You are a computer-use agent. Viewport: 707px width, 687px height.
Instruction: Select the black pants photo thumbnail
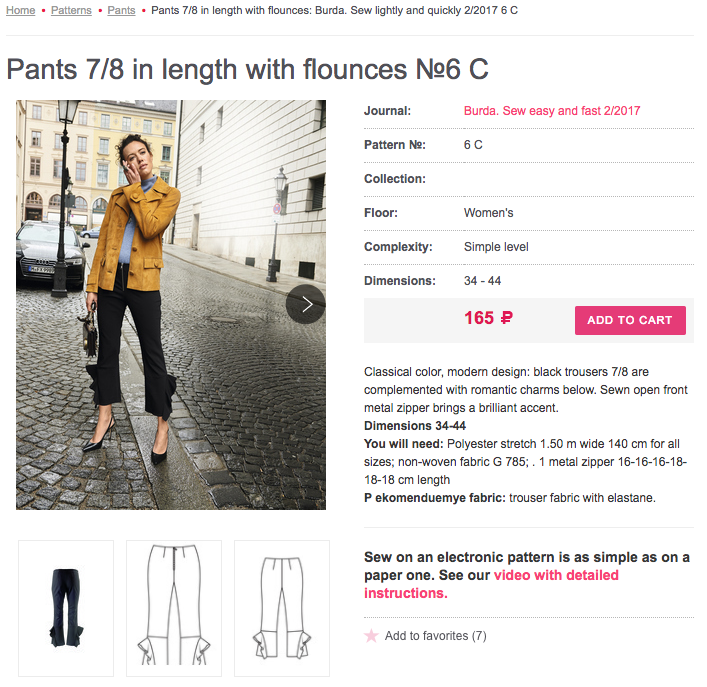[66, 608]
